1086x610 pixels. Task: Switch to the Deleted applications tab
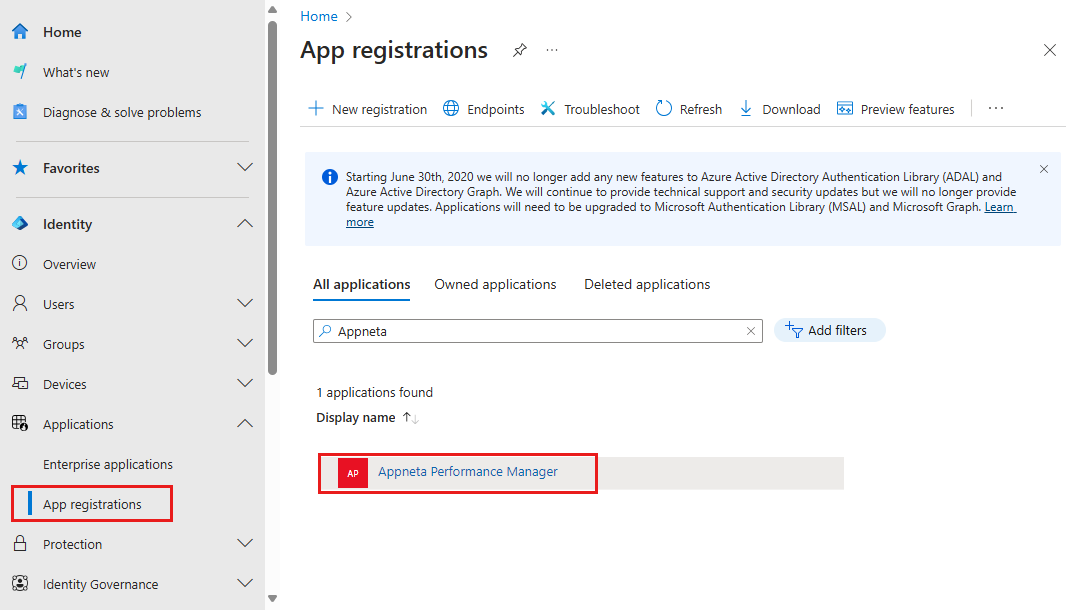tap(646, 284)
